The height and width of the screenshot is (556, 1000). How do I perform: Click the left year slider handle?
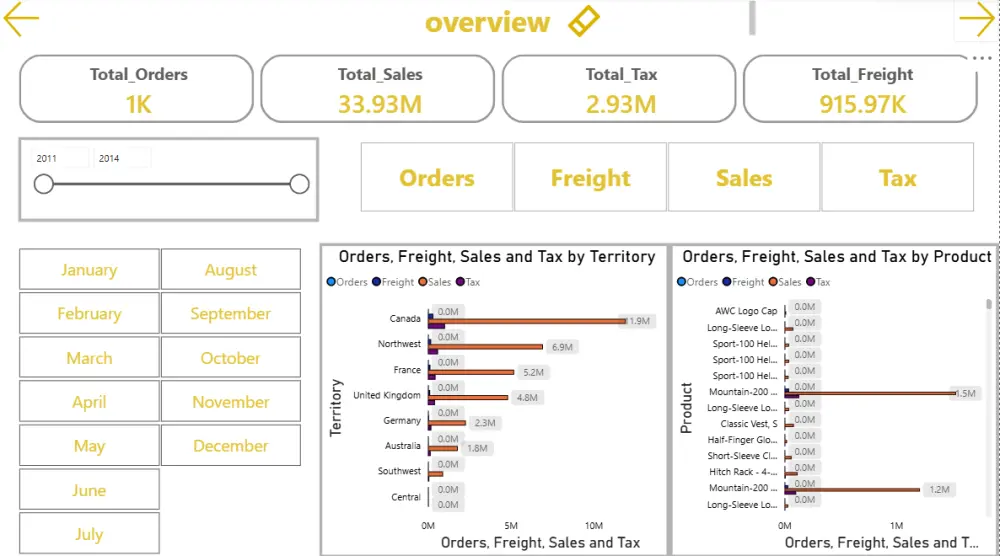pyautogui.click(x=43, y=184)
